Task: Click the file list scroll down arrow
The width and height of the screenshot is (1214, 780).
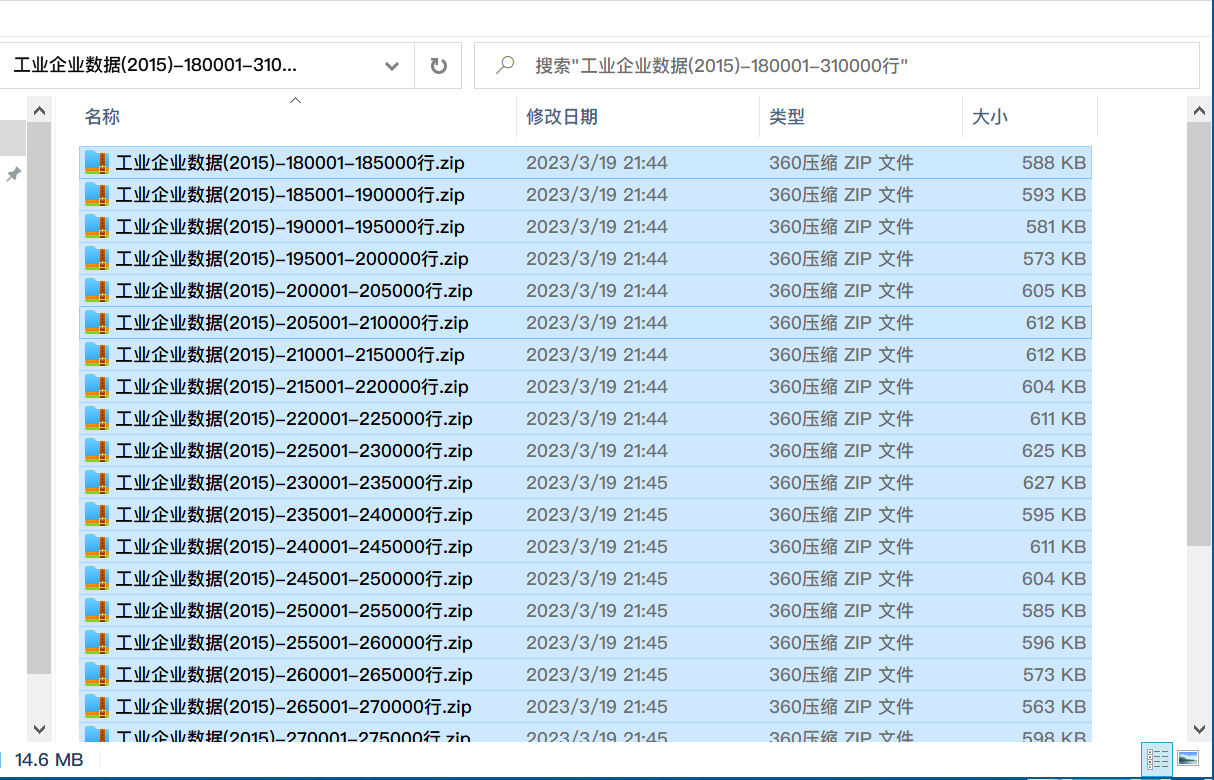Action: 1200,729
